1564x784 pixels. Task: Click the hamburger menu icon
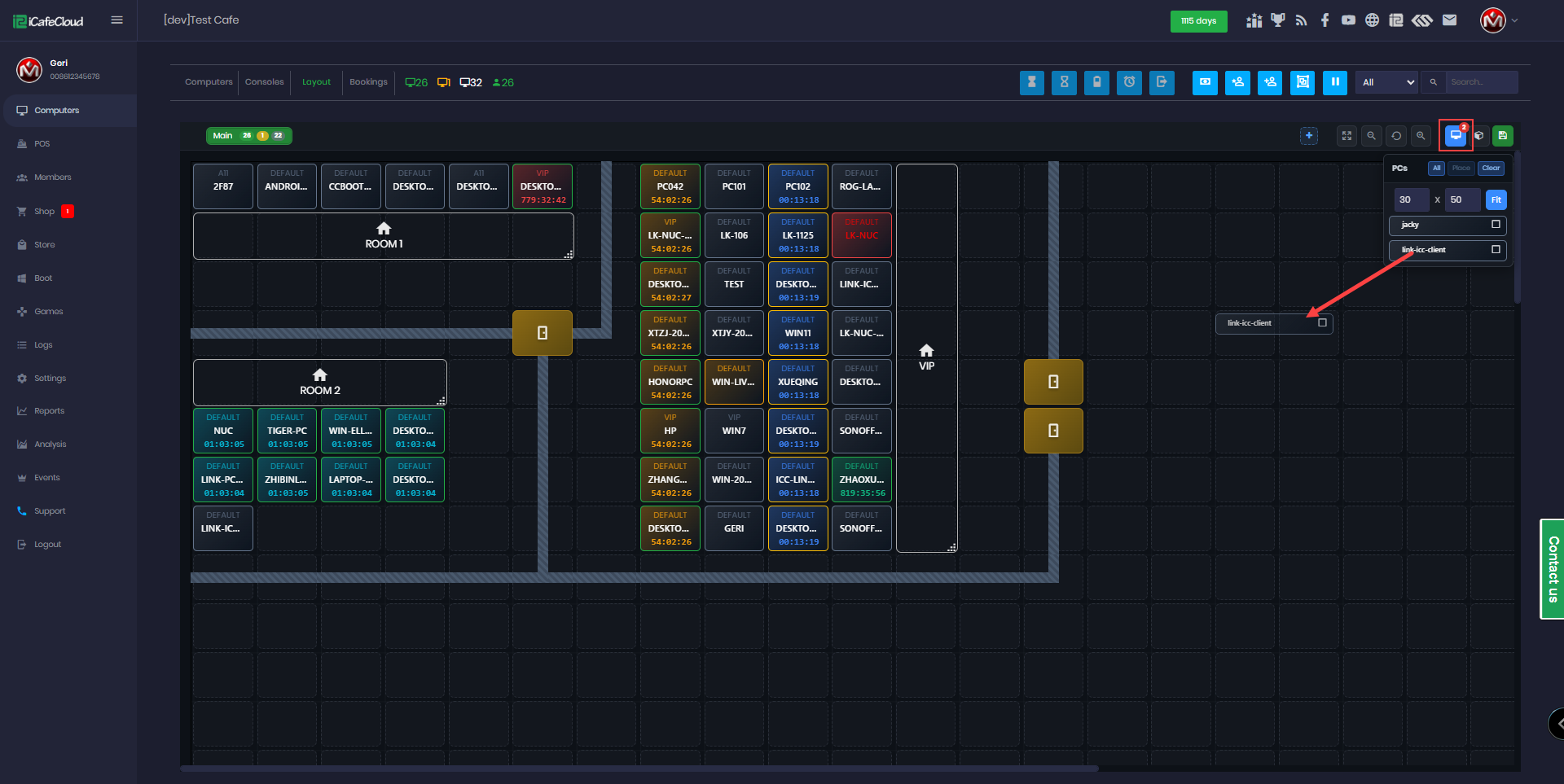(x=116, y=20)
